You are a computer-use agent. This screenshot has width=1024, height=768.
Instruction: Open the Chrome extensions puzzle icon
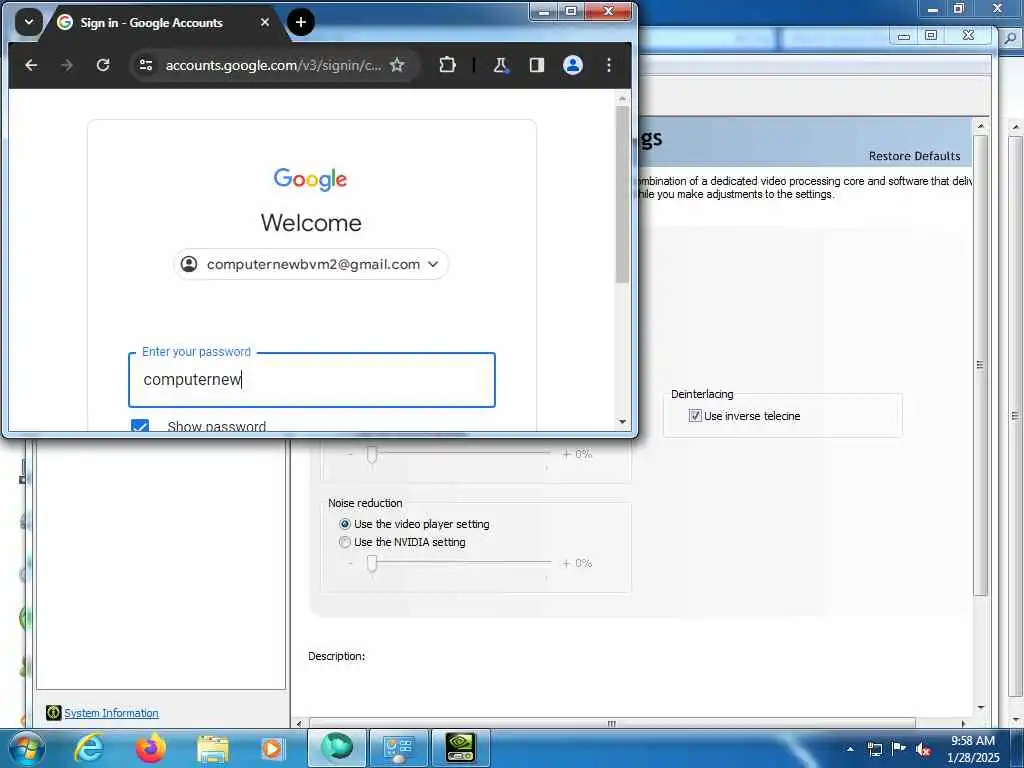point(447,65)
